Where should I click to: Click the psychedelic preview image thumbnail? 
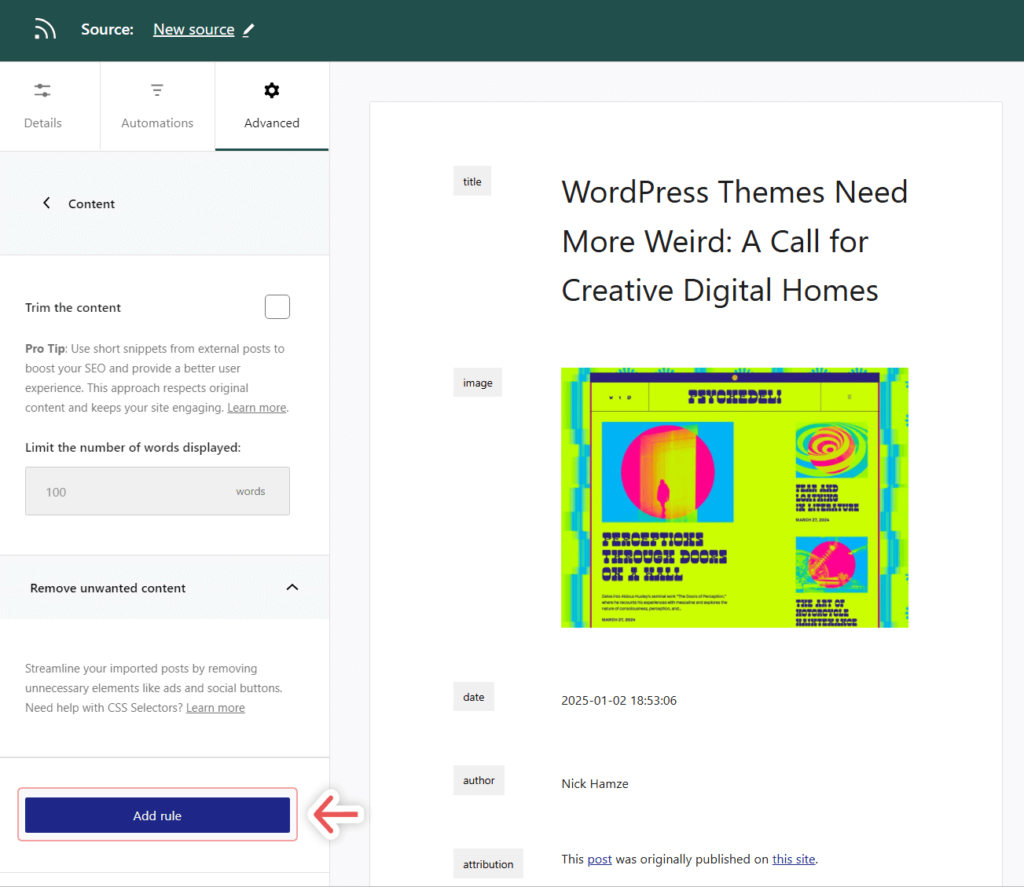coord(735,497)
